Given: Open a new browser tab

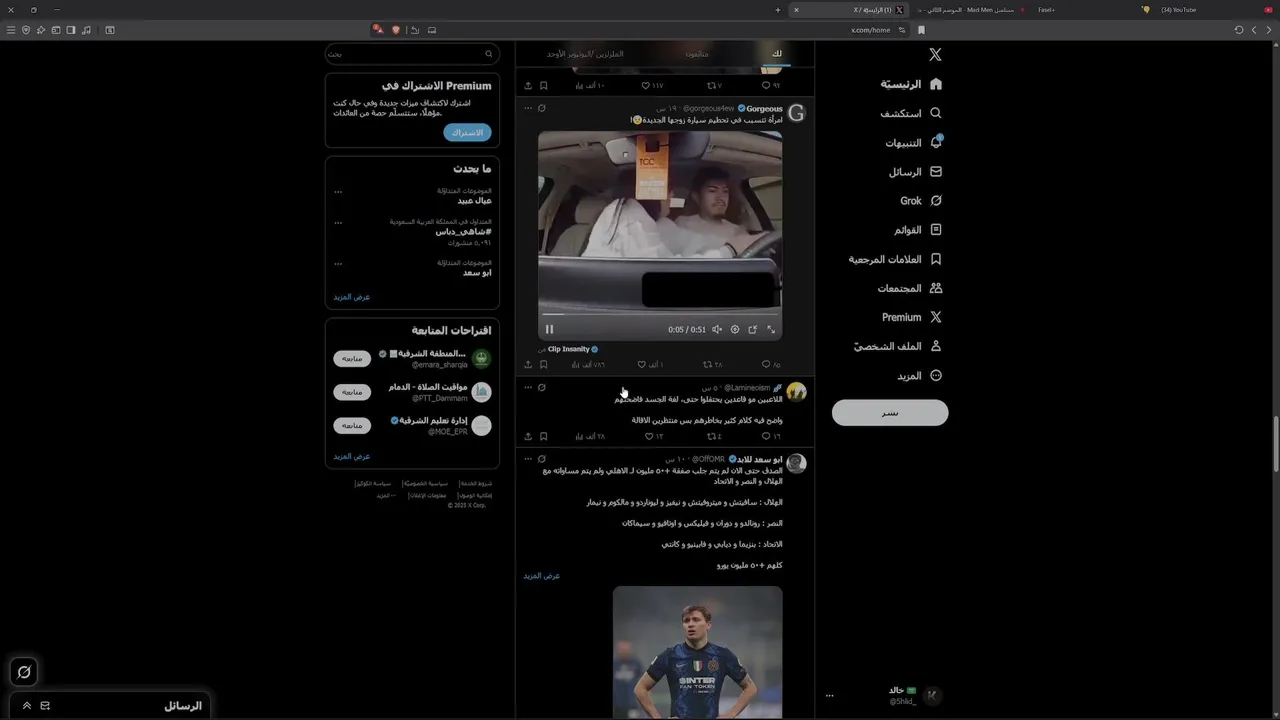Looking at the screenshot, I should click(x=778, y=10).
